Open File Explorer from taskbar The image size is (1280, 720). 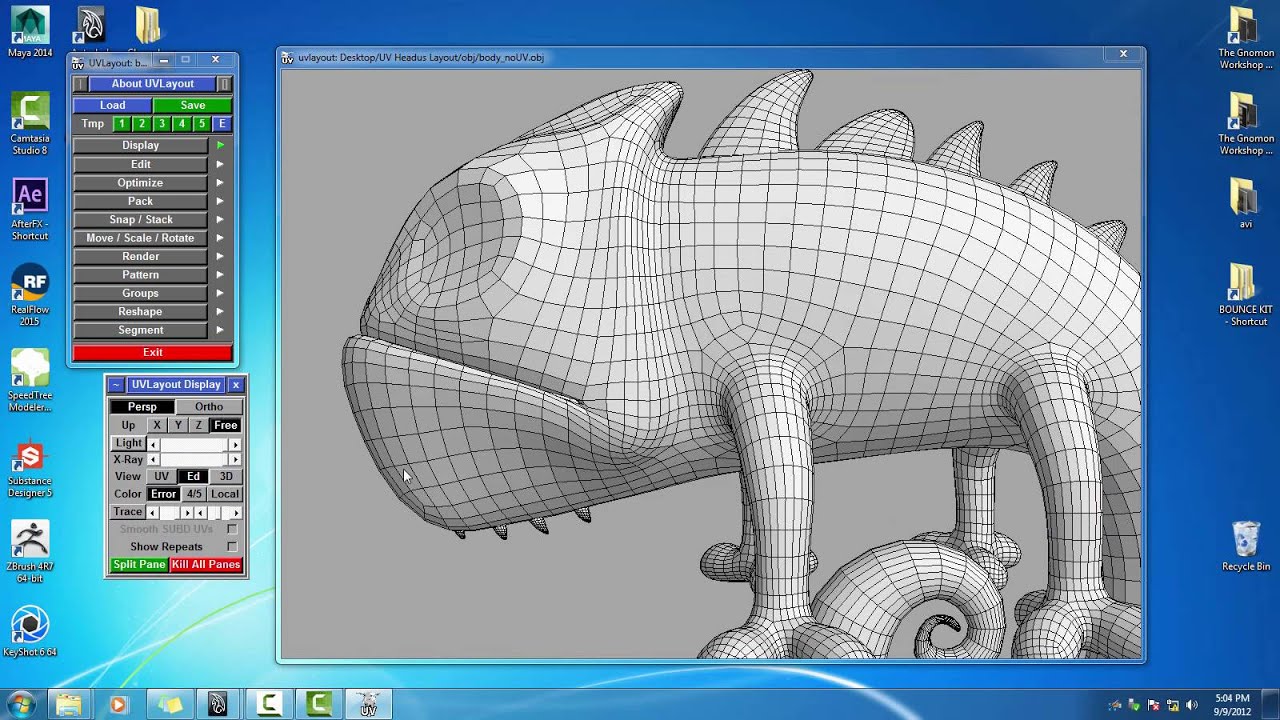(68, 705)
